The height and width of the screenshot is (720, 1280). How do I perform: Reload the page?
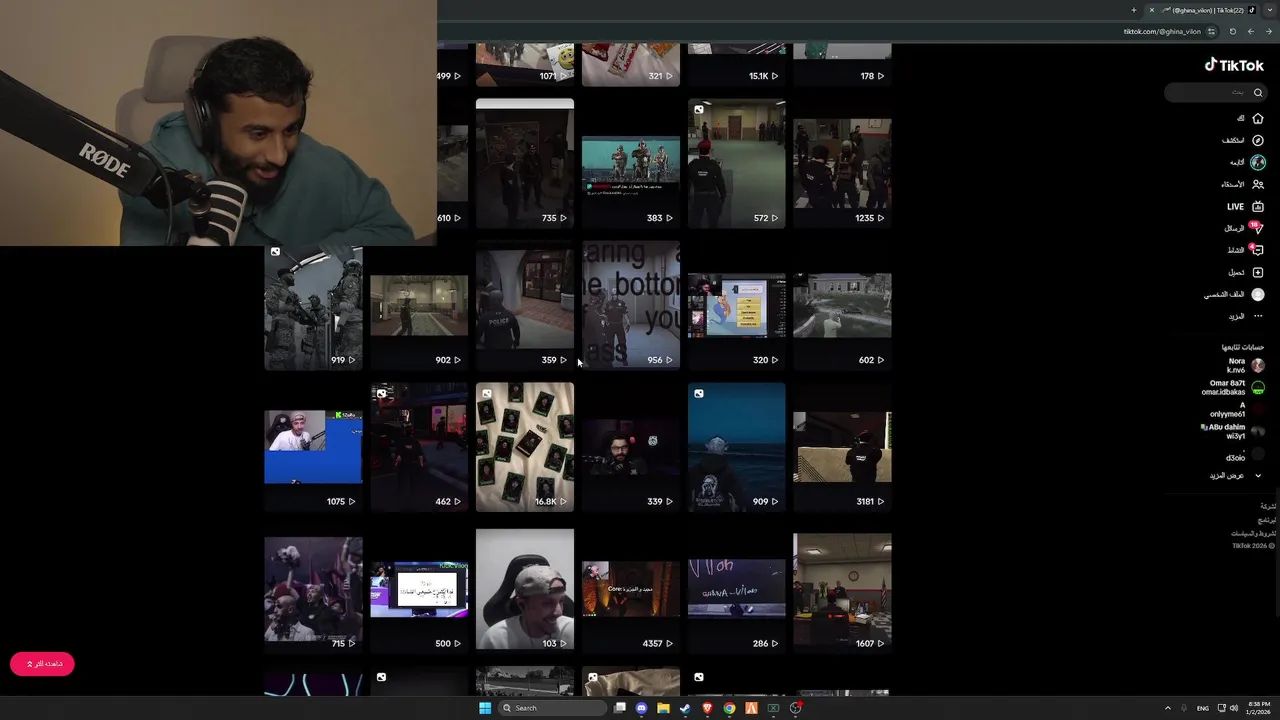click(1232, 31)
